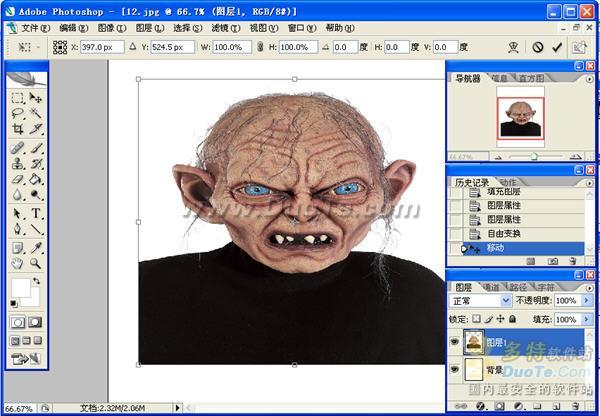Open the 不透明度 opacity slider arrow
Viewport: 600px width, 416px height.
point(587,300)
